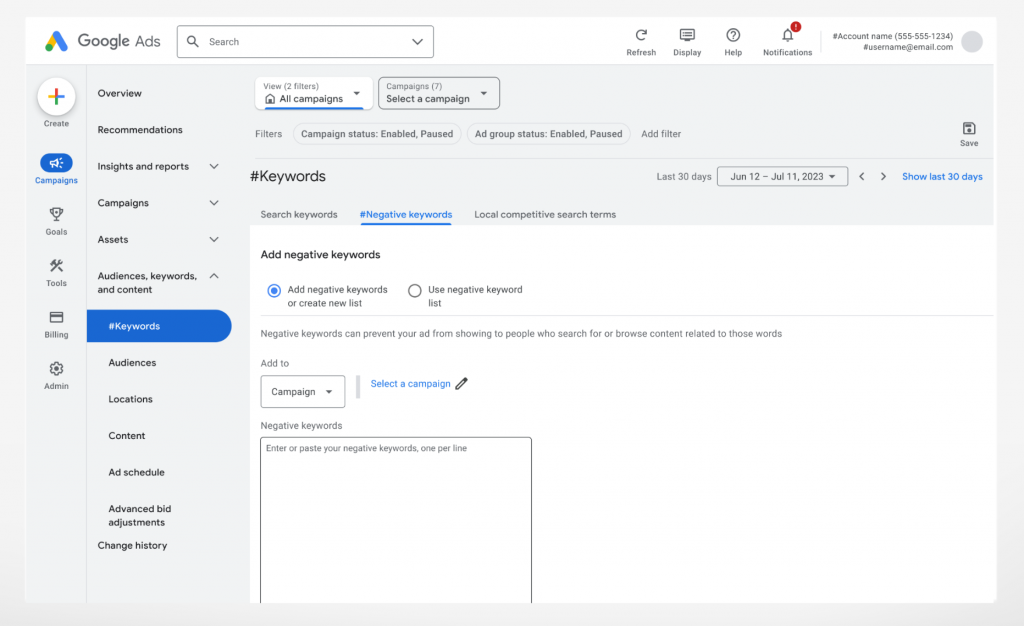Click the #Account name text
Screen dimensions: 1024x626
tap(893, 36)
